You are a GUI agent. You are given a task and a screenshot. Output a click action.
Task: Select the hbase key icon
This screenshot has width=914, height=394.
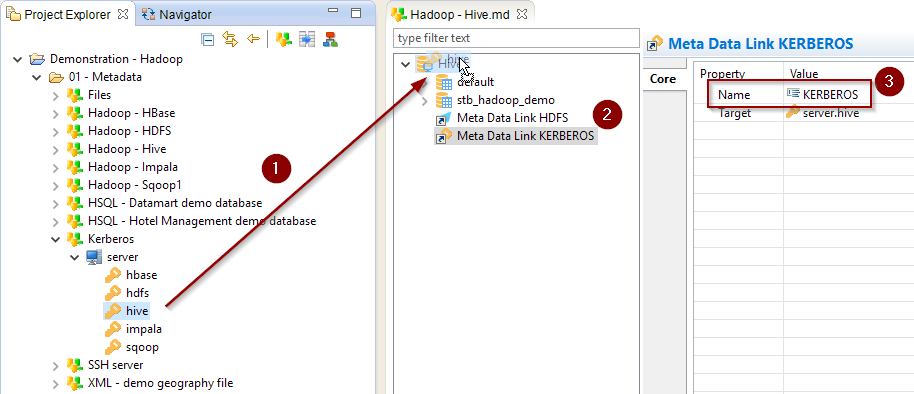tap(113, 275)
